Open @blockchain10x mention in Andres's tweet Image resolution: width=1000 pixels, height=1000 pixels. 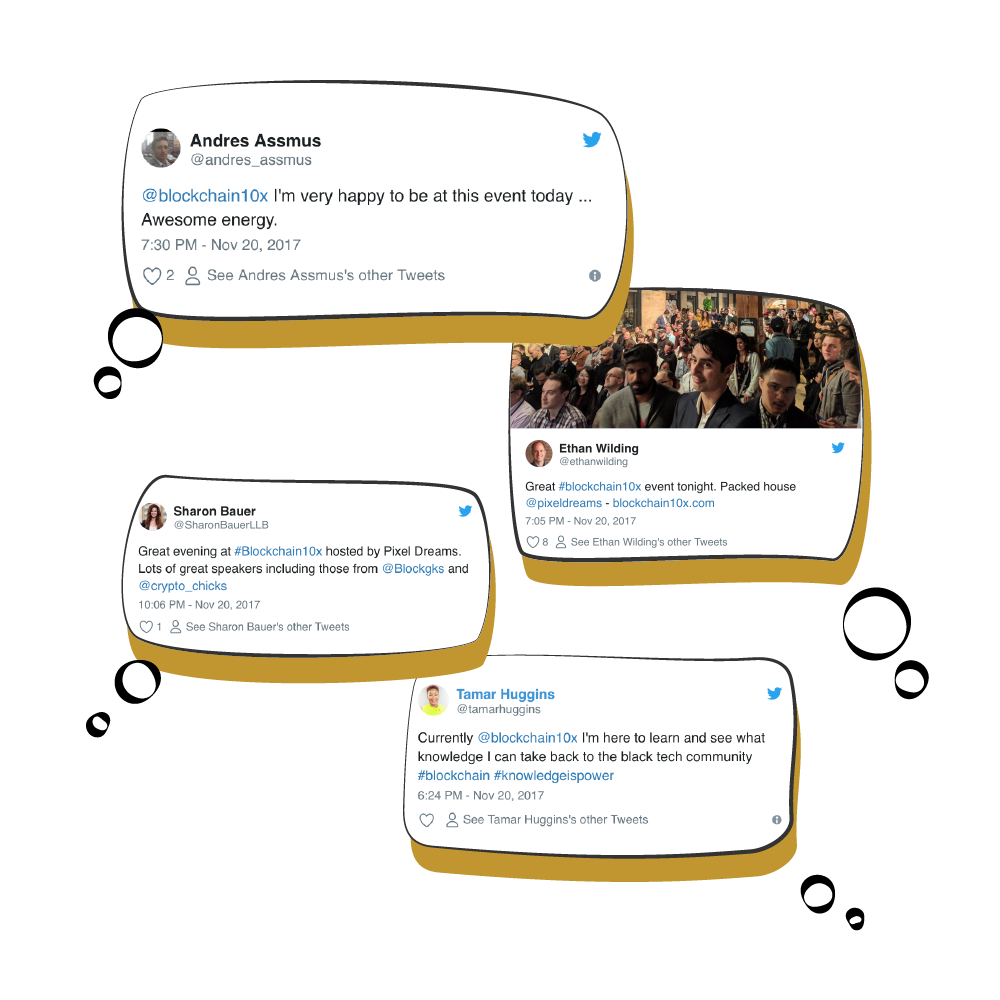pyautogui.click(x=205, y=196)
